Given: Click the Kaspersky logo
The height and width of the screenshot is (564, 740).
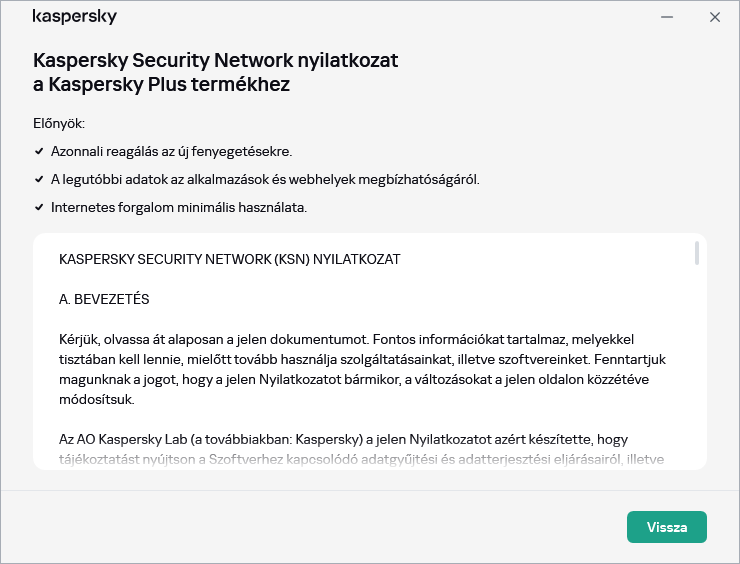Looking at the screenshot, I should coord(74,17).
